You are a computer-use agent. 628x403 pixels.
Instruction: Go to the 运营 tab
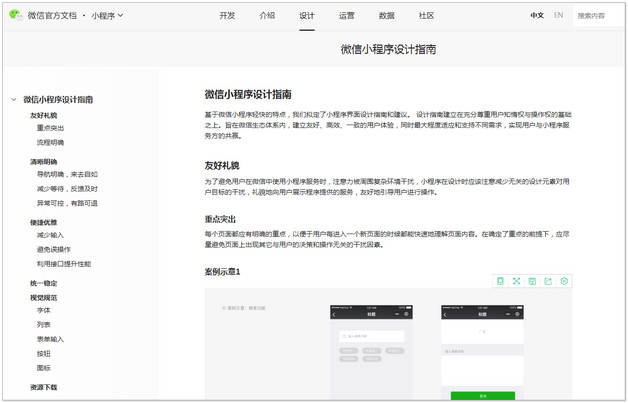(347, 16)
